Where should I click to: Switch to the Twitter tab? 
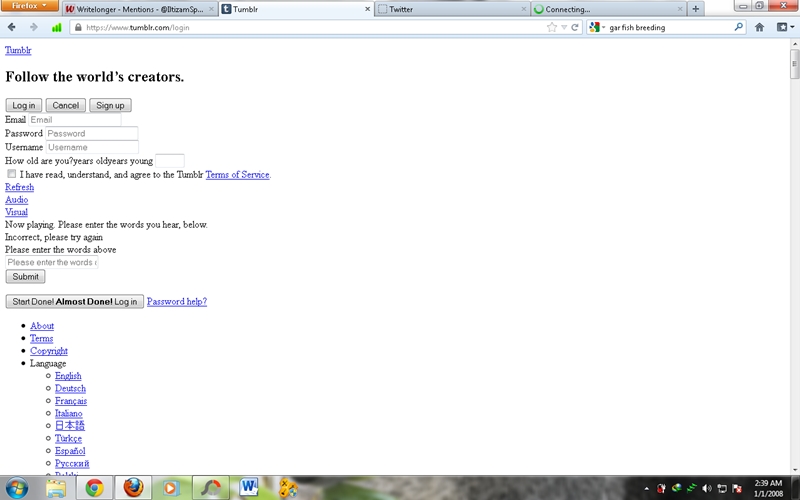453,9
